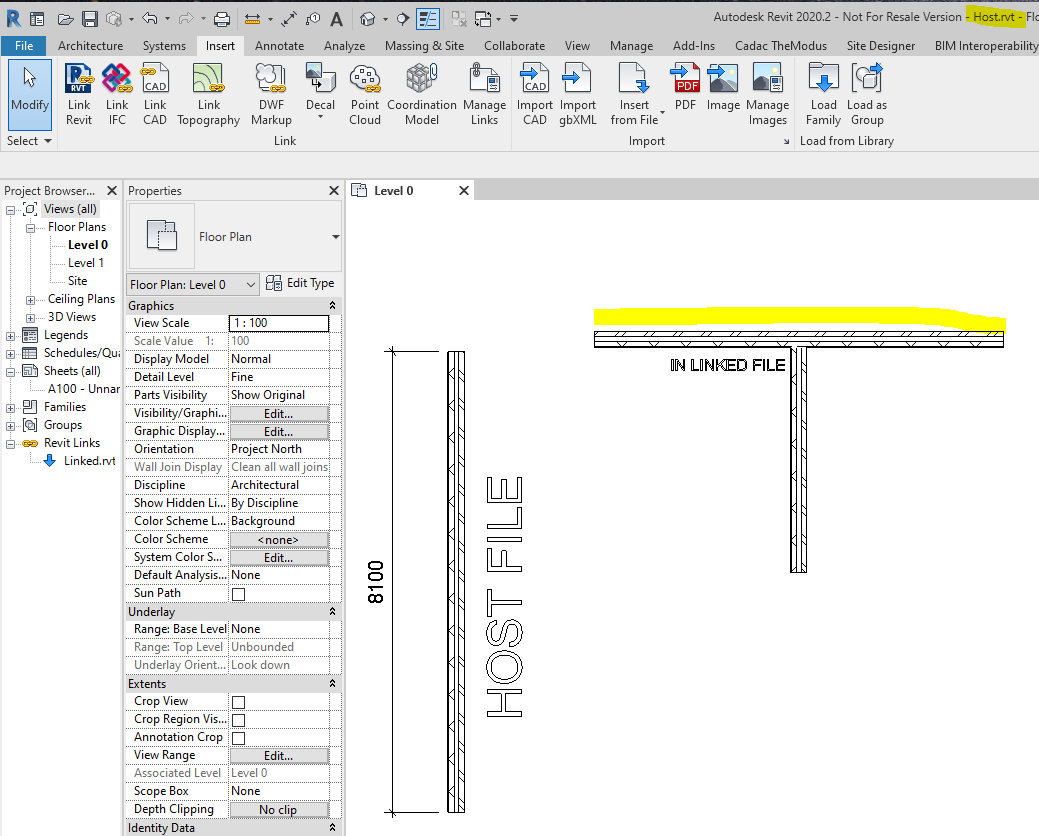
Task: Collapse the Views (all) tree node
Action: point(11,210)
